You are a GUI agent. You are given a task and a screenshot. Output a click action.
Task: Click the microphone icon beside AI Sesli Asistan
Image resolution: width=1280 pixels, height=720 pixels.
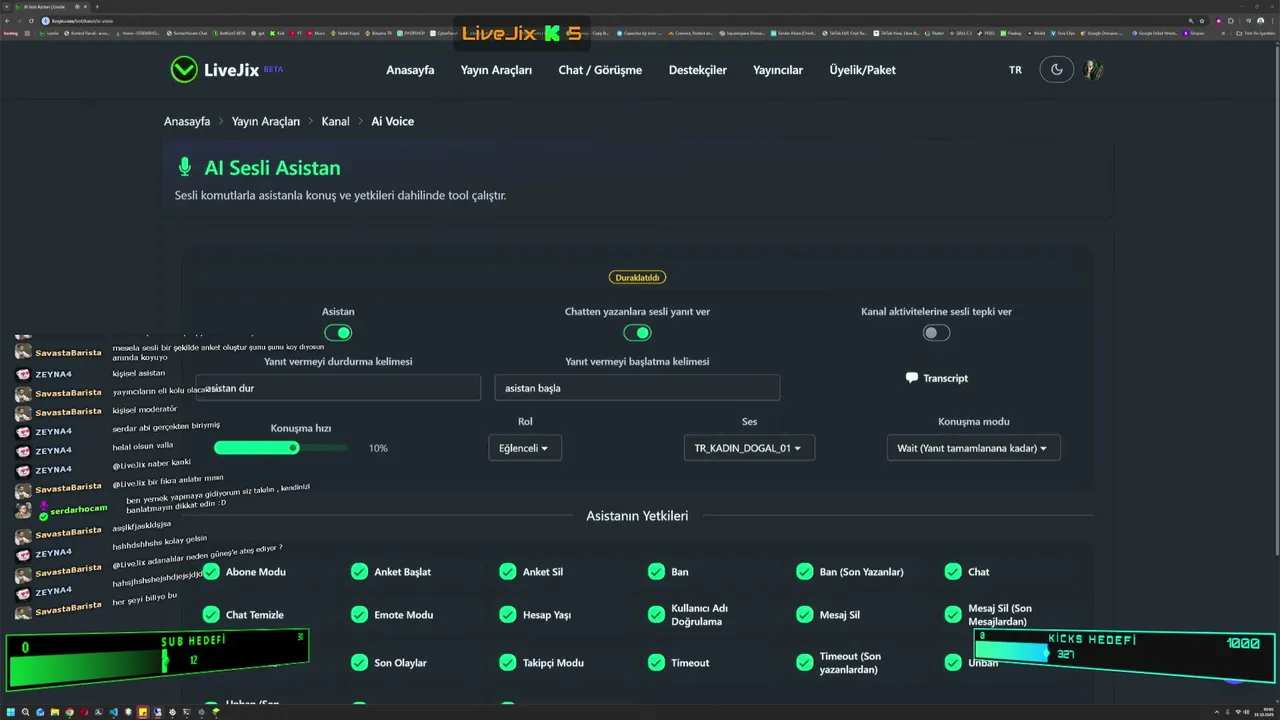click(x=184, y=167)
